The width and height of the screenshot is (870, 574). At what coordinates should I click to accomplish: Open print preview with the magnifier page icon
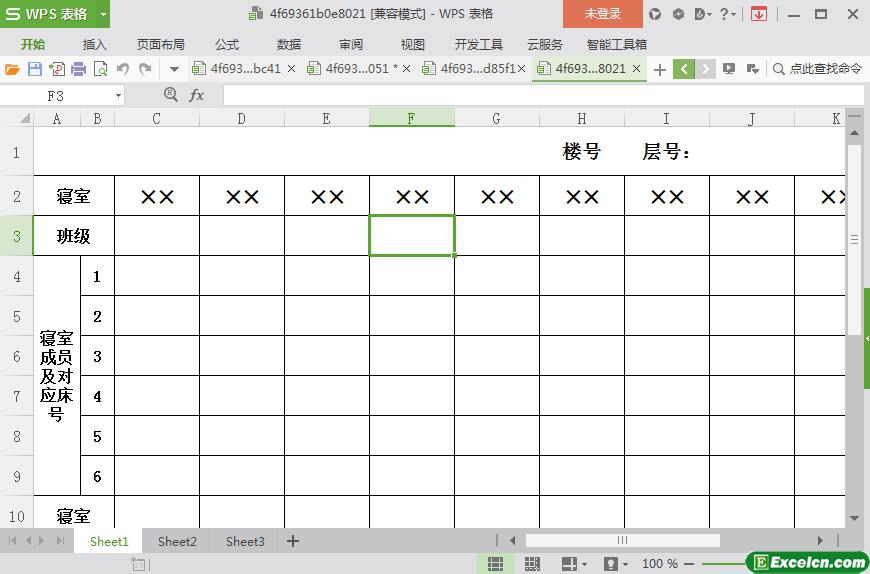[100, 69]
